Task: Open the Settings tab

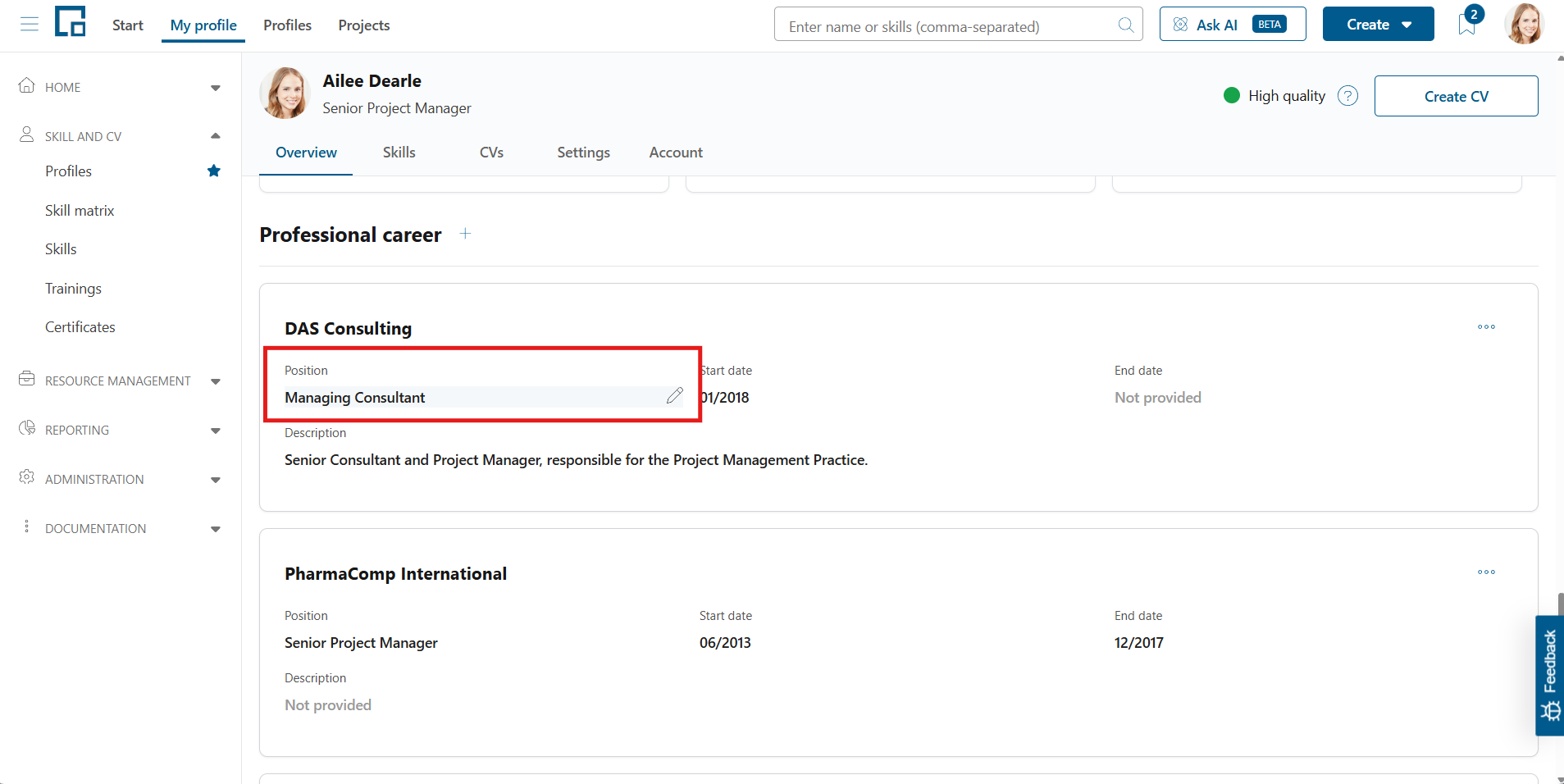Action: pyautogui.click(x=583, y=153)
